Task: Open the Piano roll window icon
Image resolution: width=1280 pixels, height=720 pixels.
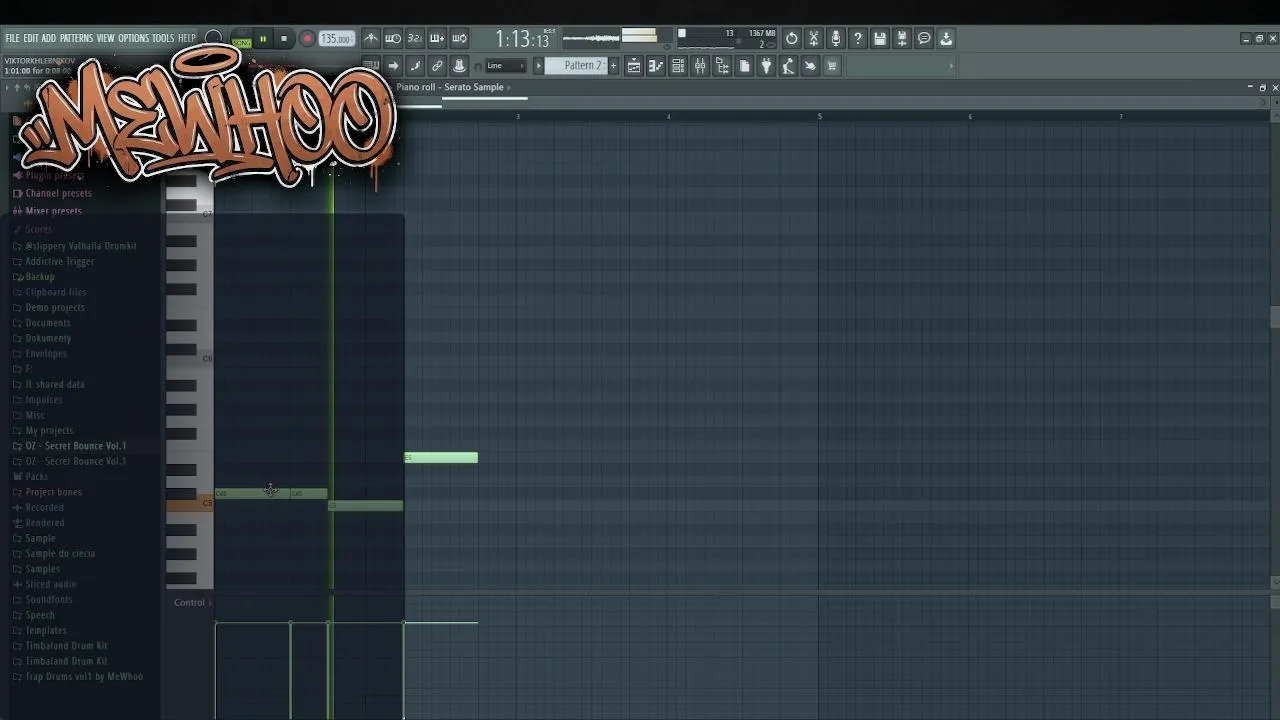Action: 656,66
